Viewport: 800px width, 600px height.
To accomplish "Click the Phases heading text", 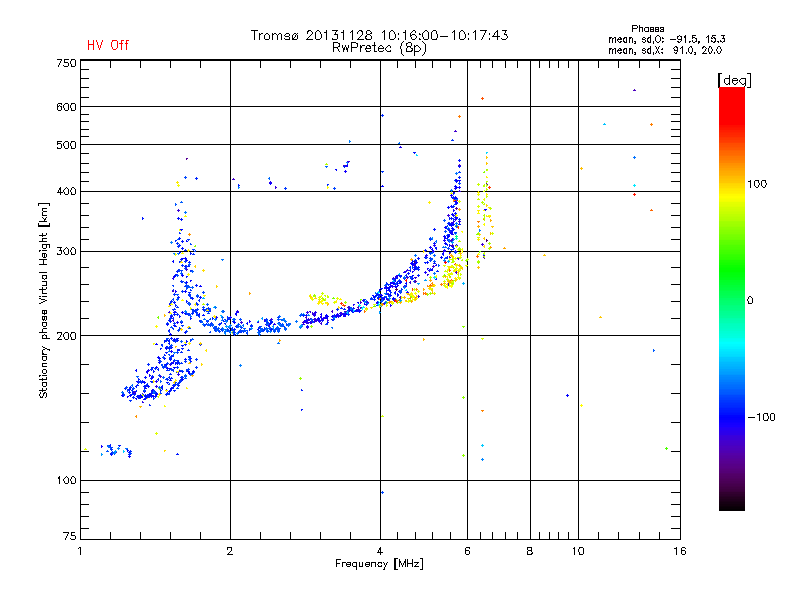I will (x=647, y=29).
